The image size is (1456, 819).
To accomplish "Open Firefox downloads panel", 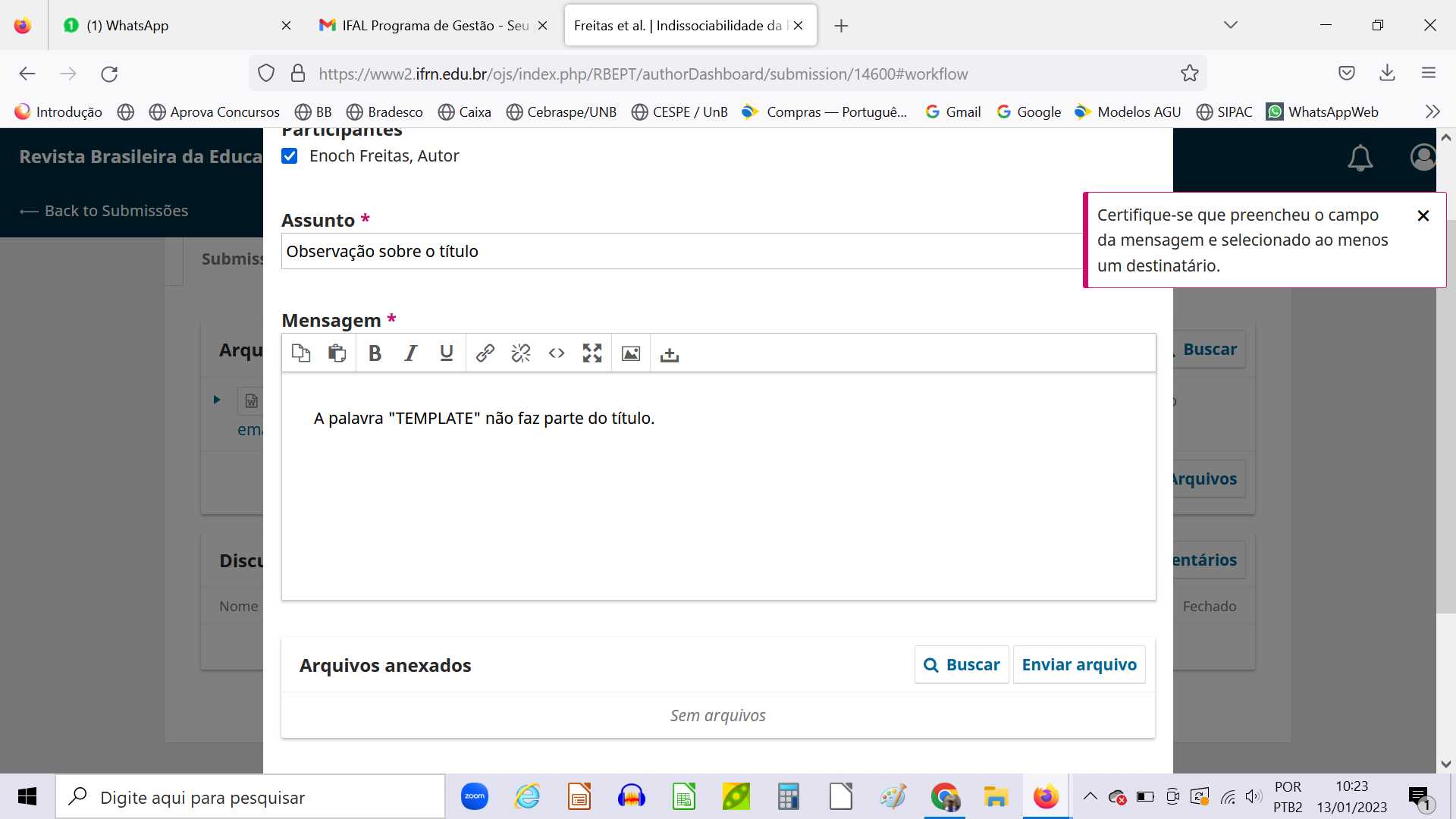I will [1387, 74].
